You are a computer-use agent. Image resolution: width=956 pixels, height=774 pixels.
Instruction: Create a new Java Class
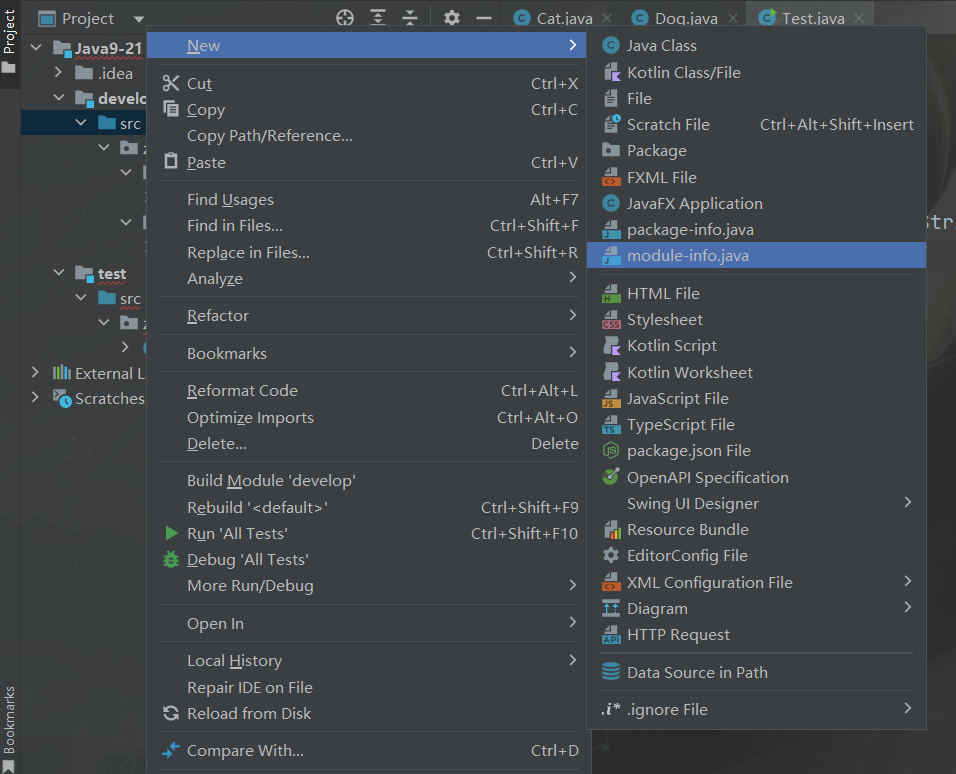tap(661, 46)
